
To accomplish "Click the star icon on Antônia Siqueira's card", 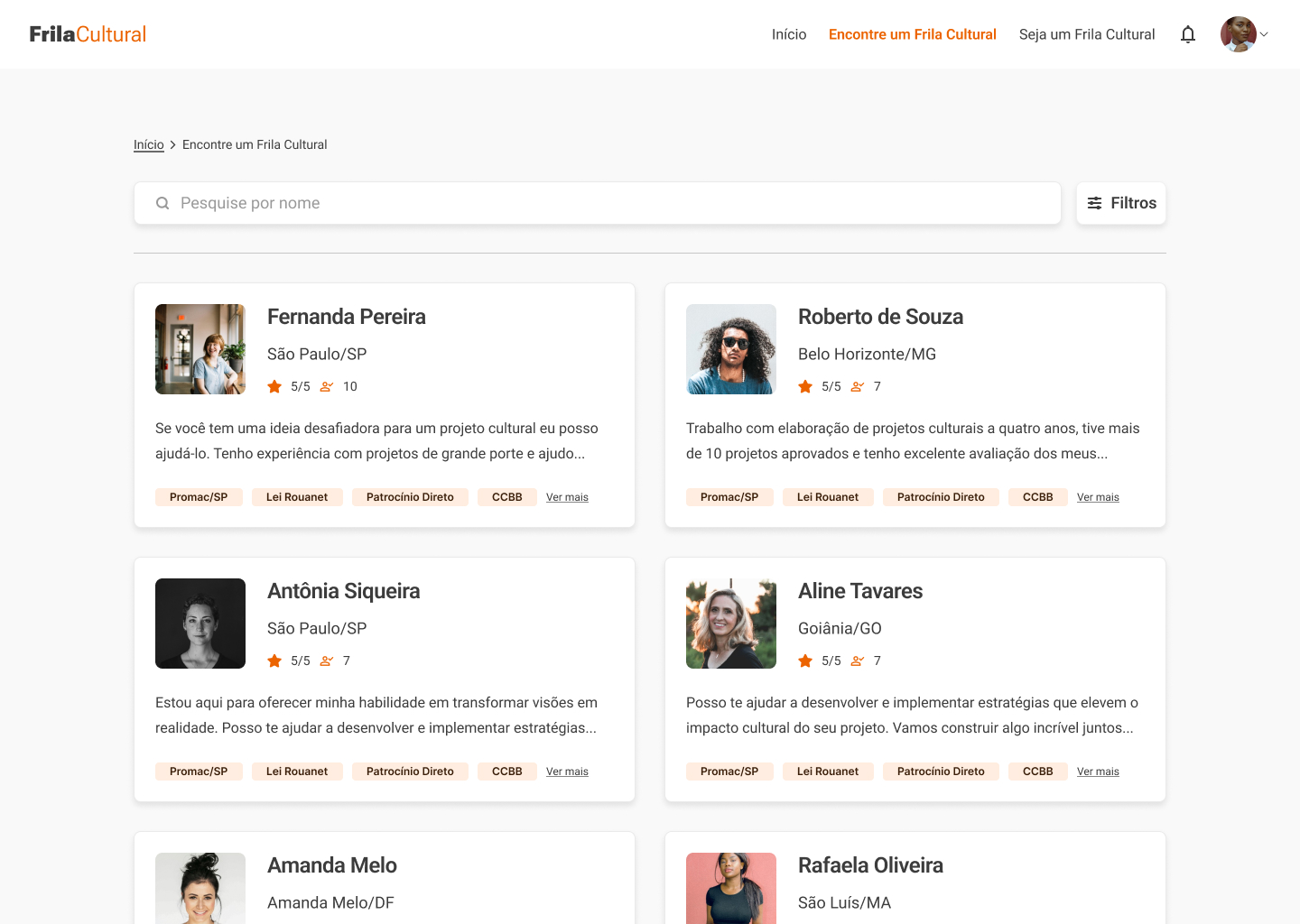I will (274, 661).
